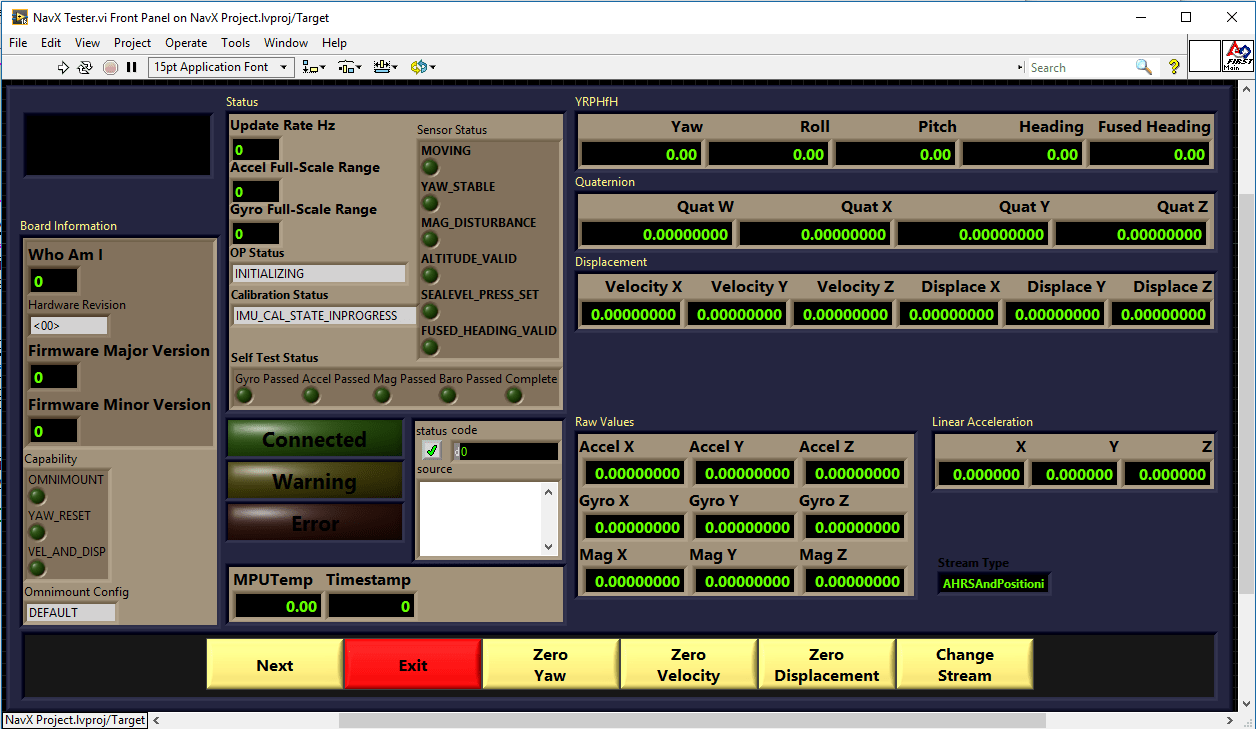Open the Application Font dropdown
Viewport: 1256px width, 729px height.
(x=285, y=67)
